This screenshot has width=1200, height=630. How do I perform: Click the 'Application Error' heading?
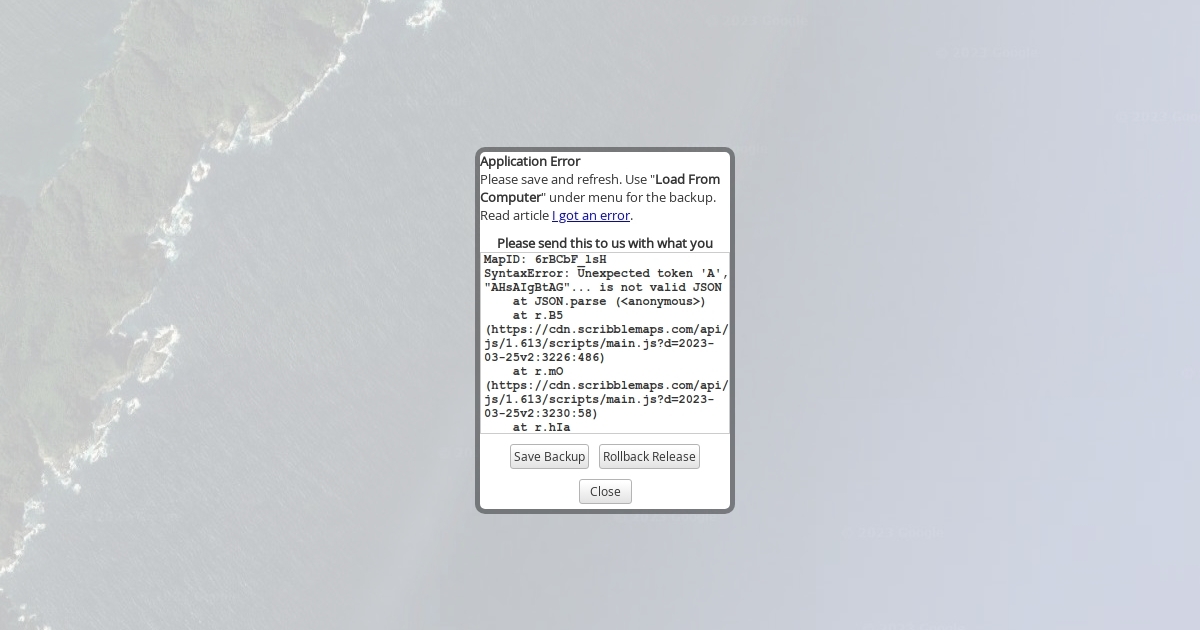click(x=530, y=161)
